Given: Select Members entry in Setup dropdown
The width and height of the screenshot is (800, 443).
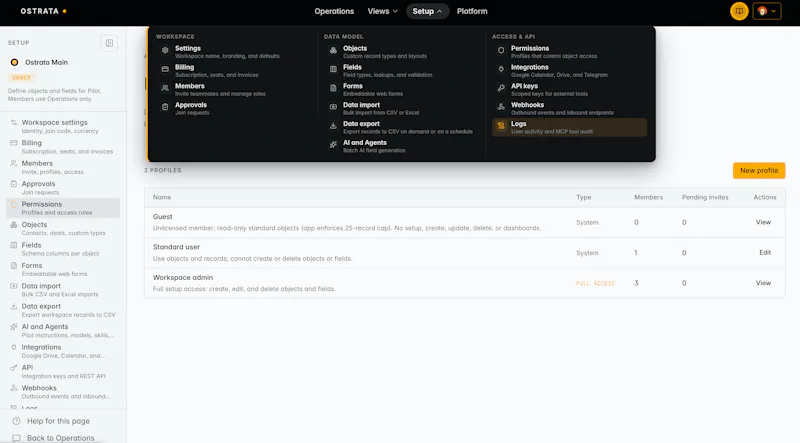Looking at the screenshot, I should pos(233,90).
